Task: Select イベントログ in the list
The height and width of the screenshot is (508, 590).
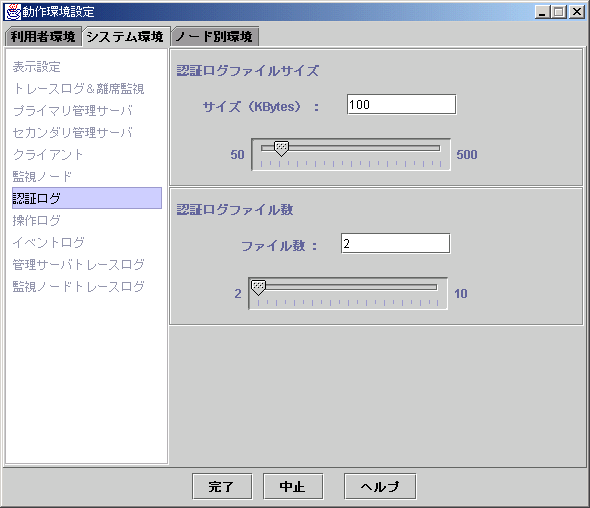Action: pyautogui.click(x=49, y=242)
